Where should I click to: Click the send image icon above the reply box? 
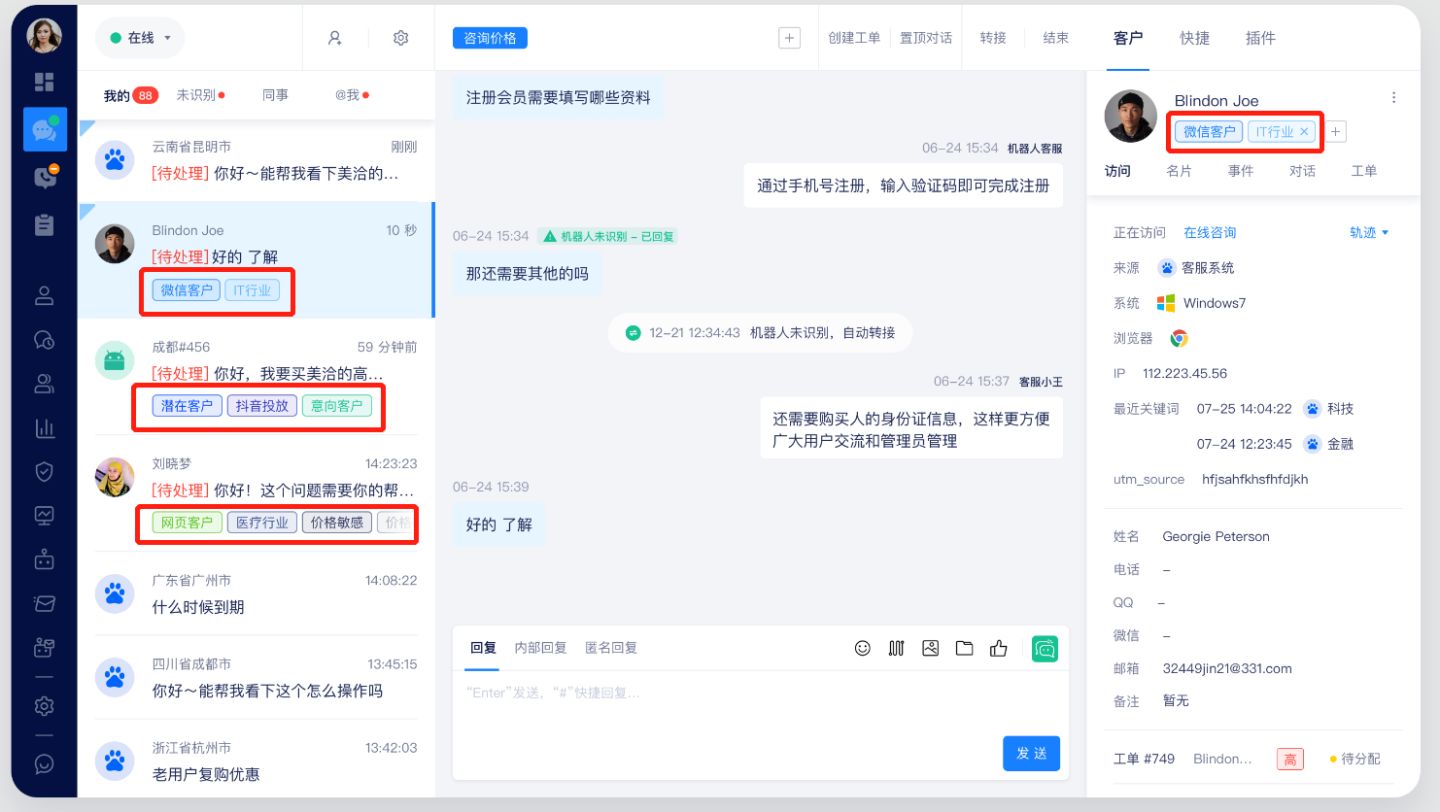[930, 648]
